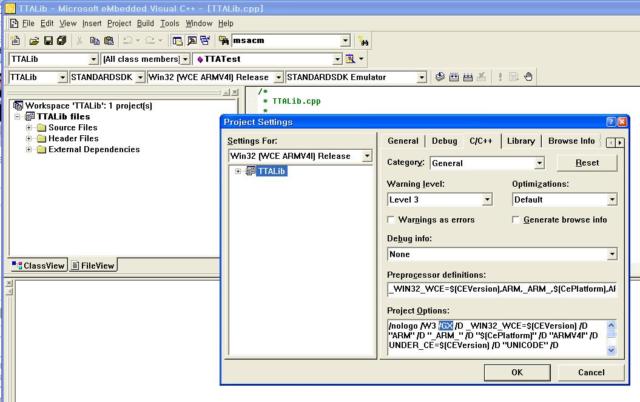The height and width of the screenshot is (402, 640).
Task: Click the Copy icon in the toolbar
Action: [x=95, y=40]
